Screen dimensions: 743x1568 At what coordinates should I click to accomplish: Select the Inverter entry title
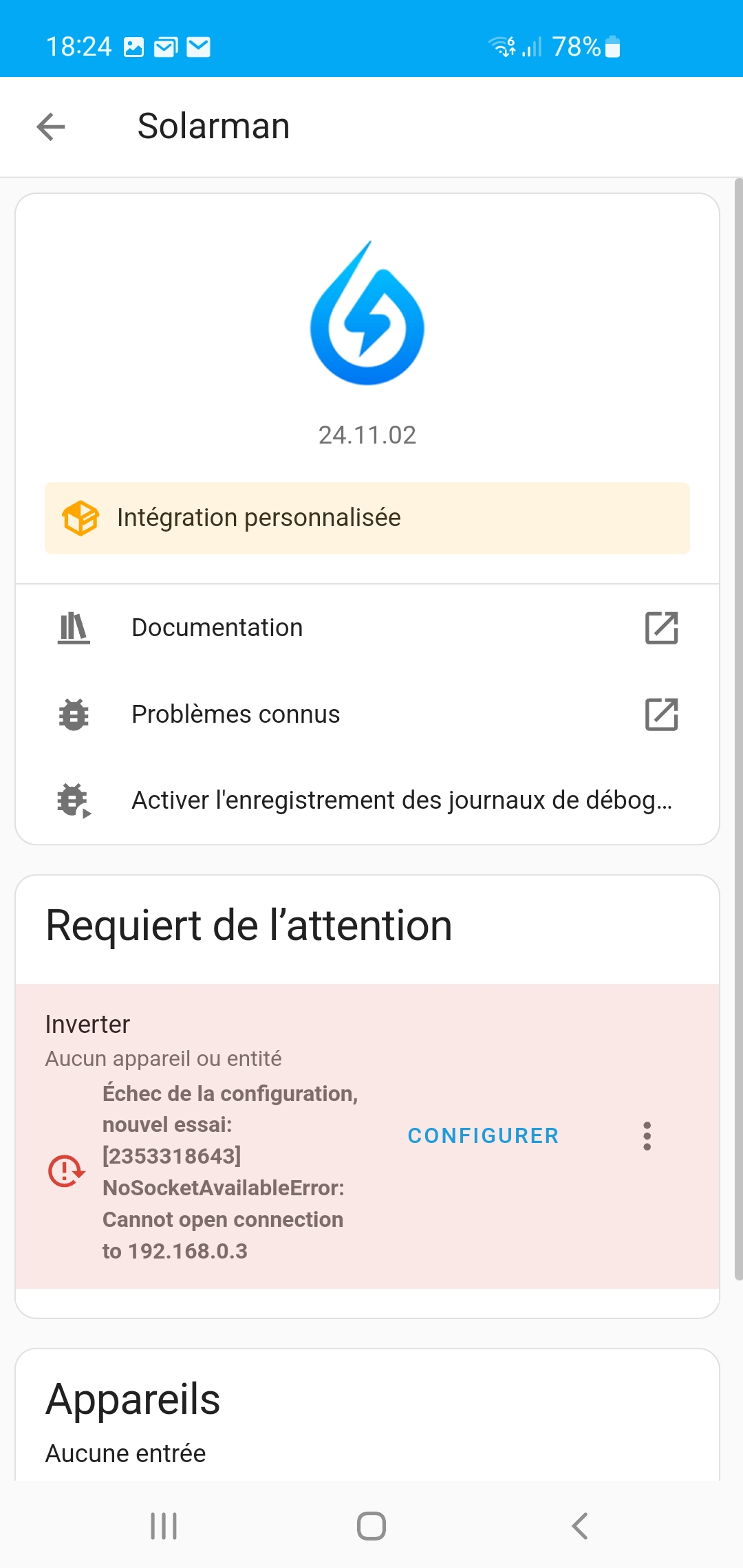tap(88, 1025)
